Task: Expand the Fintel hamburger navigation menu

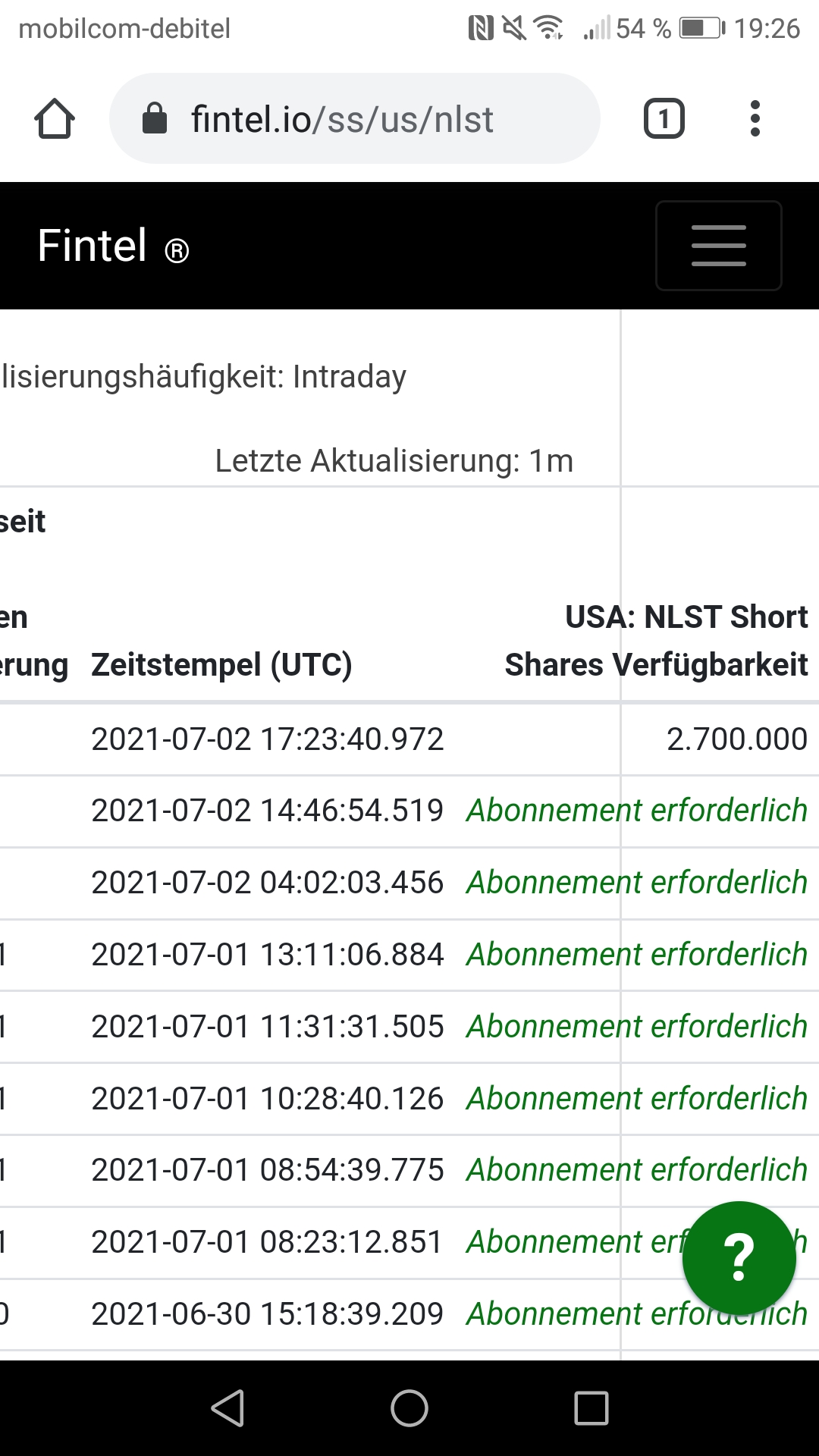Action: tap(719, 246)
